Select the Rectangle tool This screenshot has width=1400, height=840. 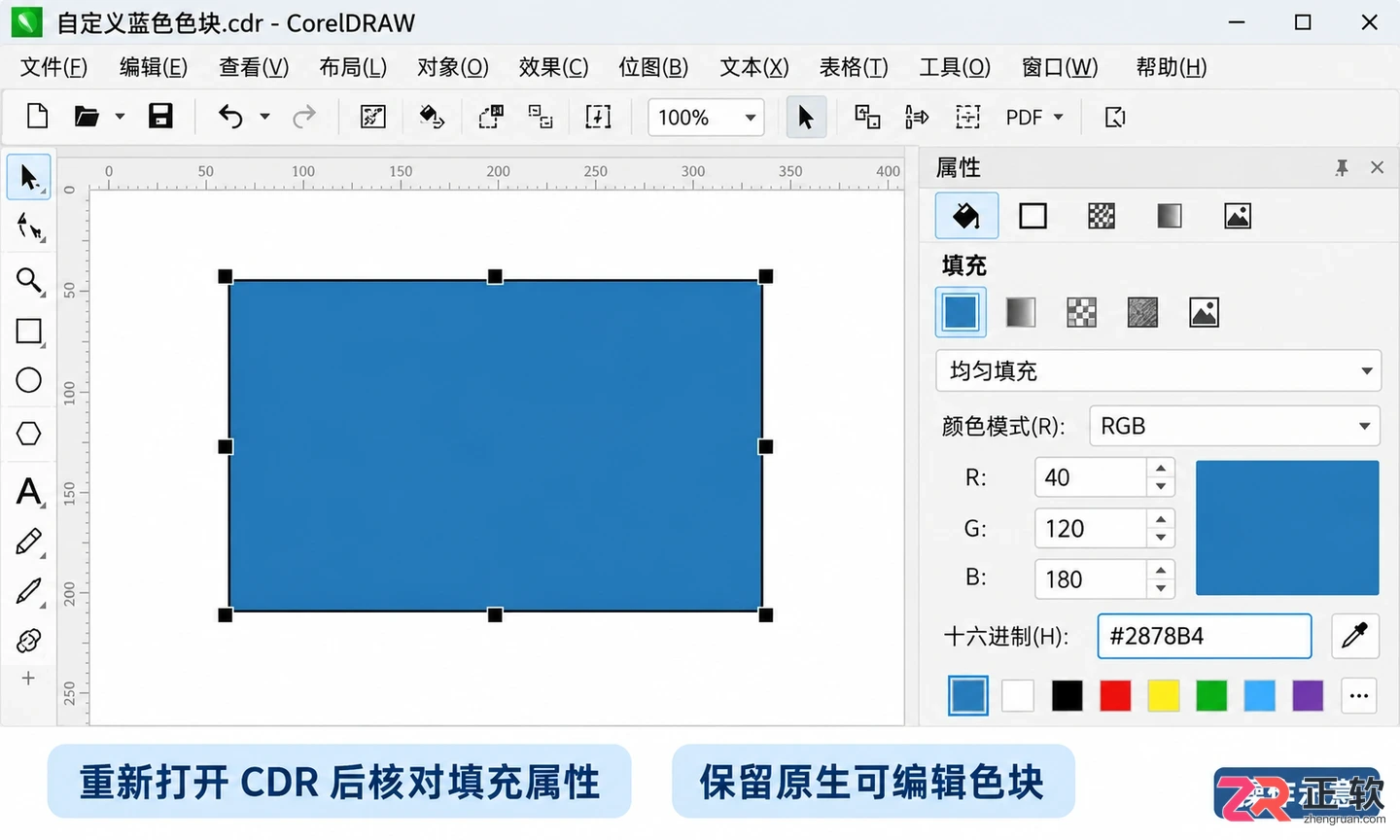[29, 332]
